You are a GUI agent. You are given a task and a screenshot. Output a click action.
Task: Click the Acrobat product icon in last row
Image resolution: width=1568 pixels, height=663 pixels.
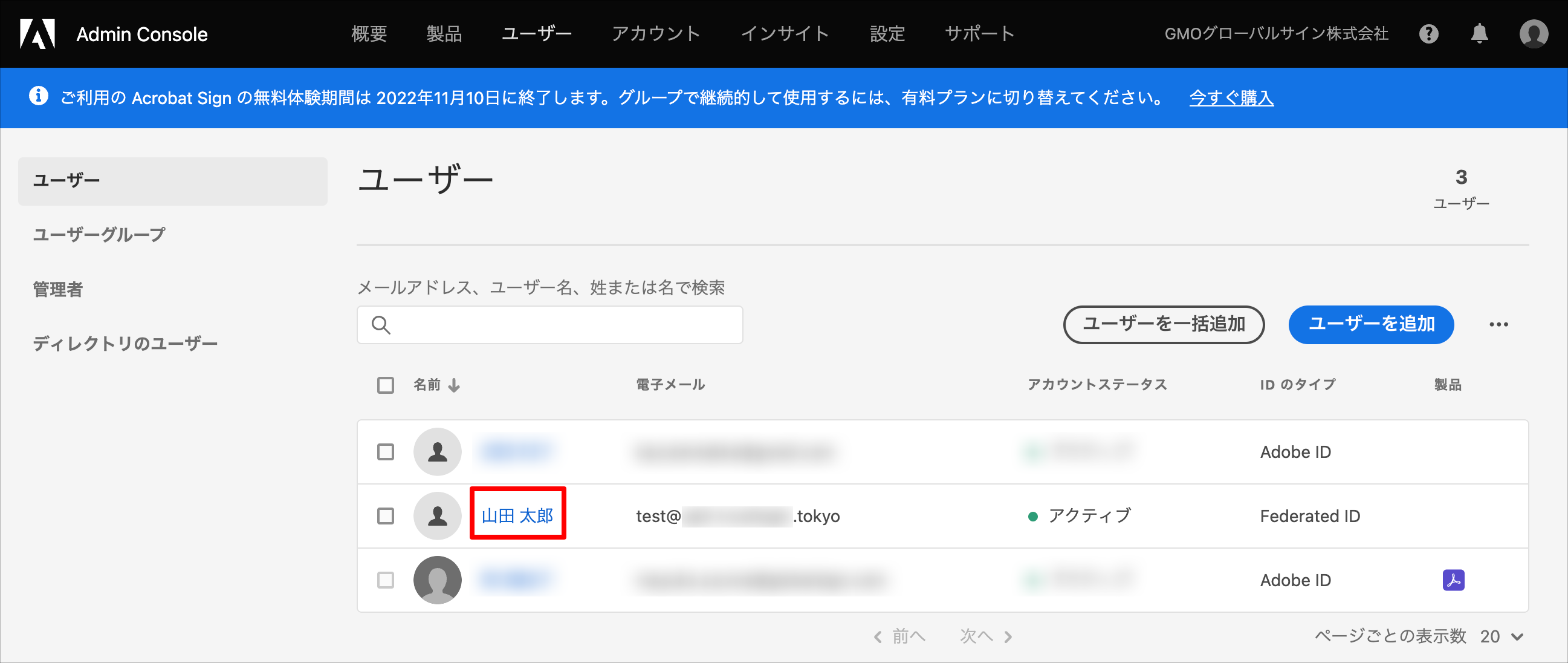pos(1453,580)
